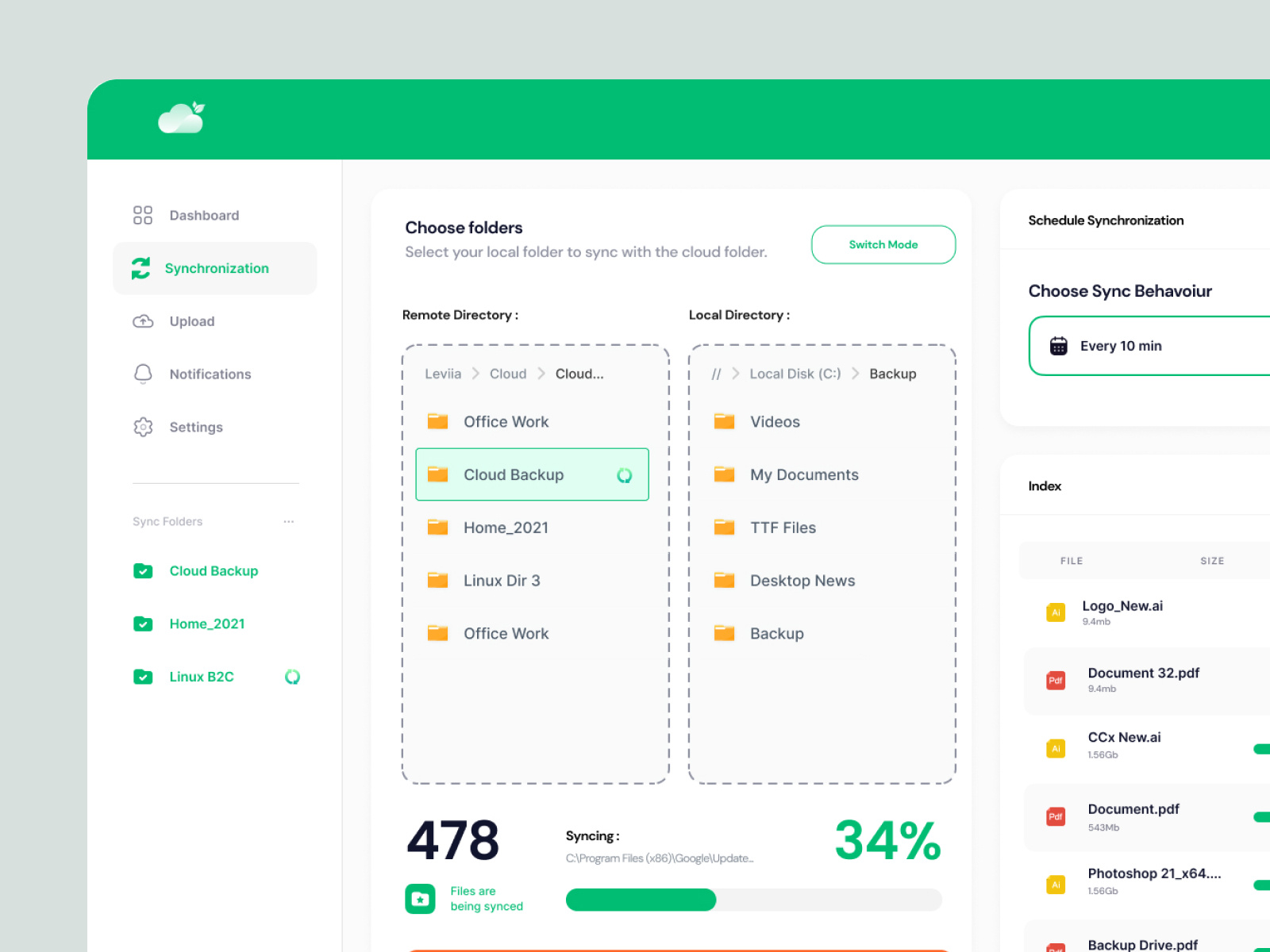Open the Sync Folders overflow menu
The image size is (1270, 952).
tap(289, 521)
